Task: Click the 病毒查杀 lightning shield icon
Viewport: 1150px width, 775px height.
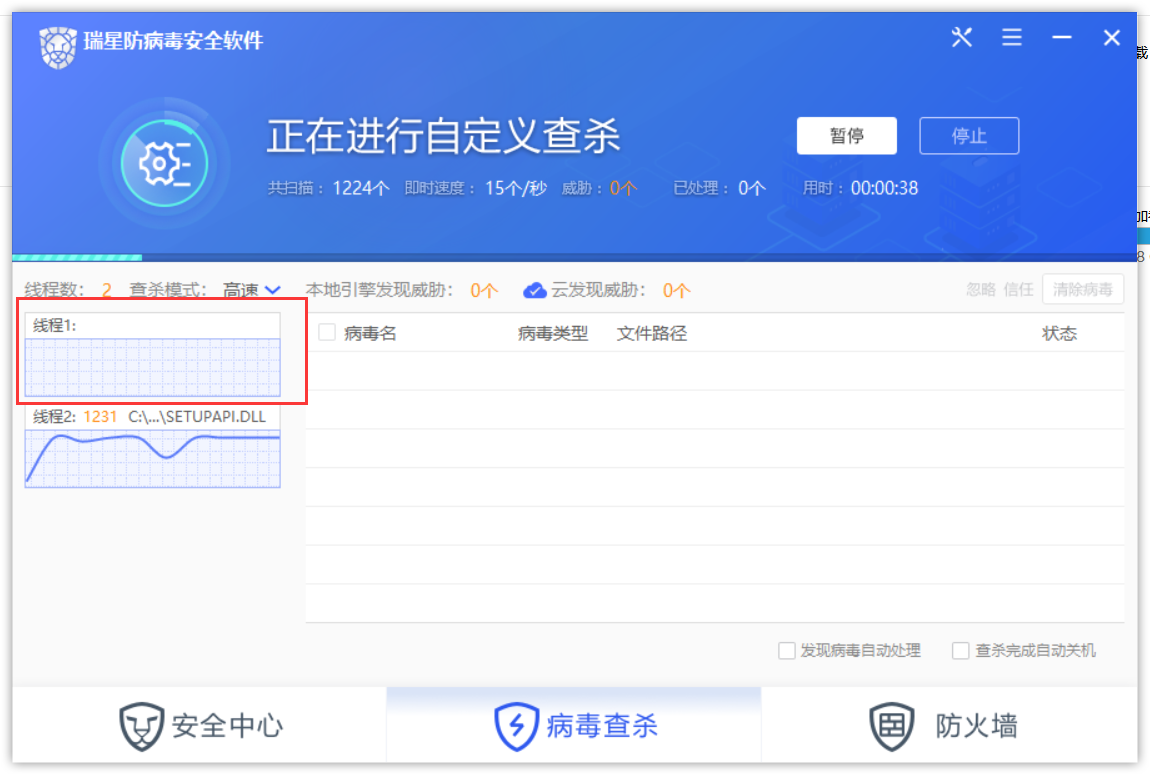Action: point(516,726)
